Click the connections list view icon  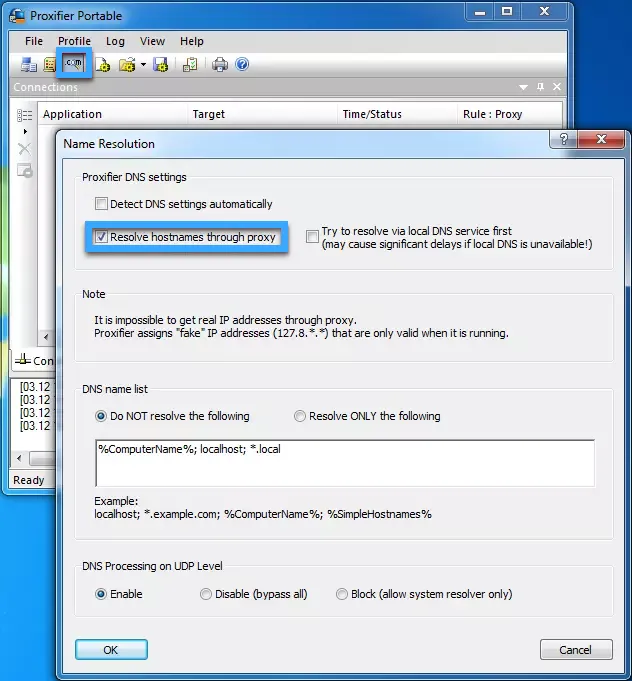[24, 115]
